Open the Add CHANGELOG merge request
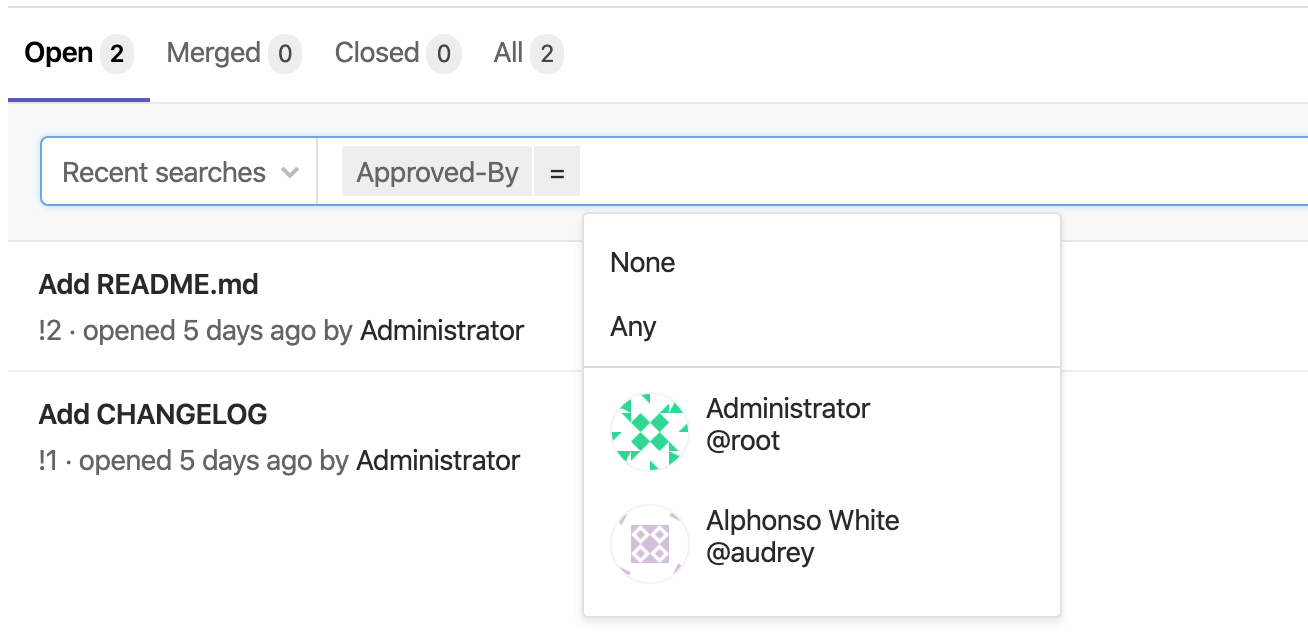 tap(153, 414)
